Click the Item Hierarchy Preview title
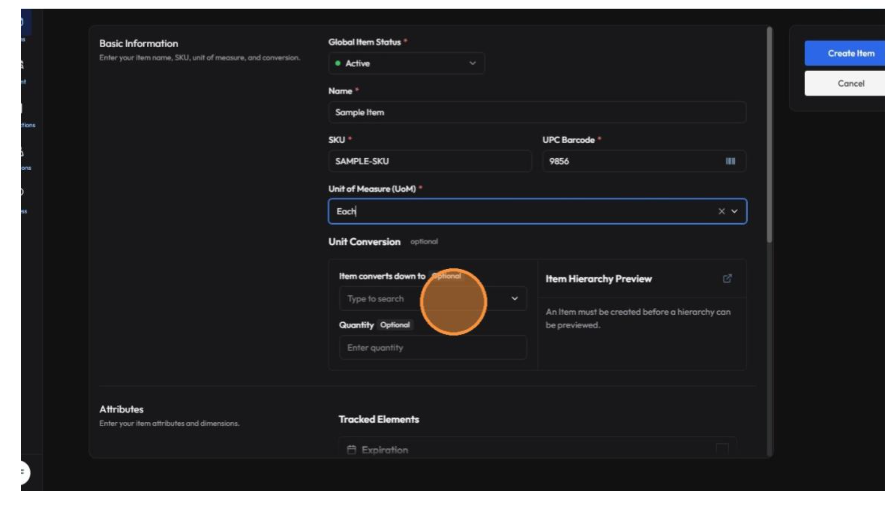 tap(598, 279)
